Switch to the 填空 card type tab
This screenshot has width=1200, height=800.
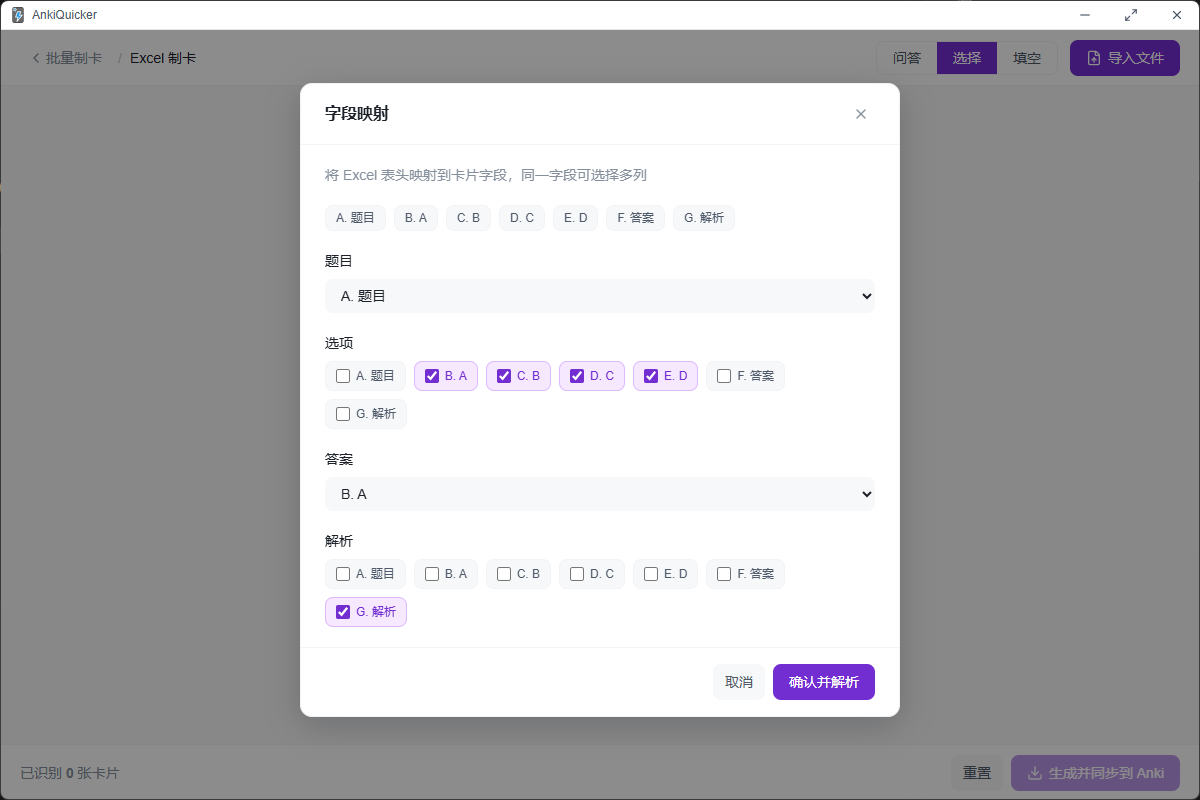[x=1027, y=58]
